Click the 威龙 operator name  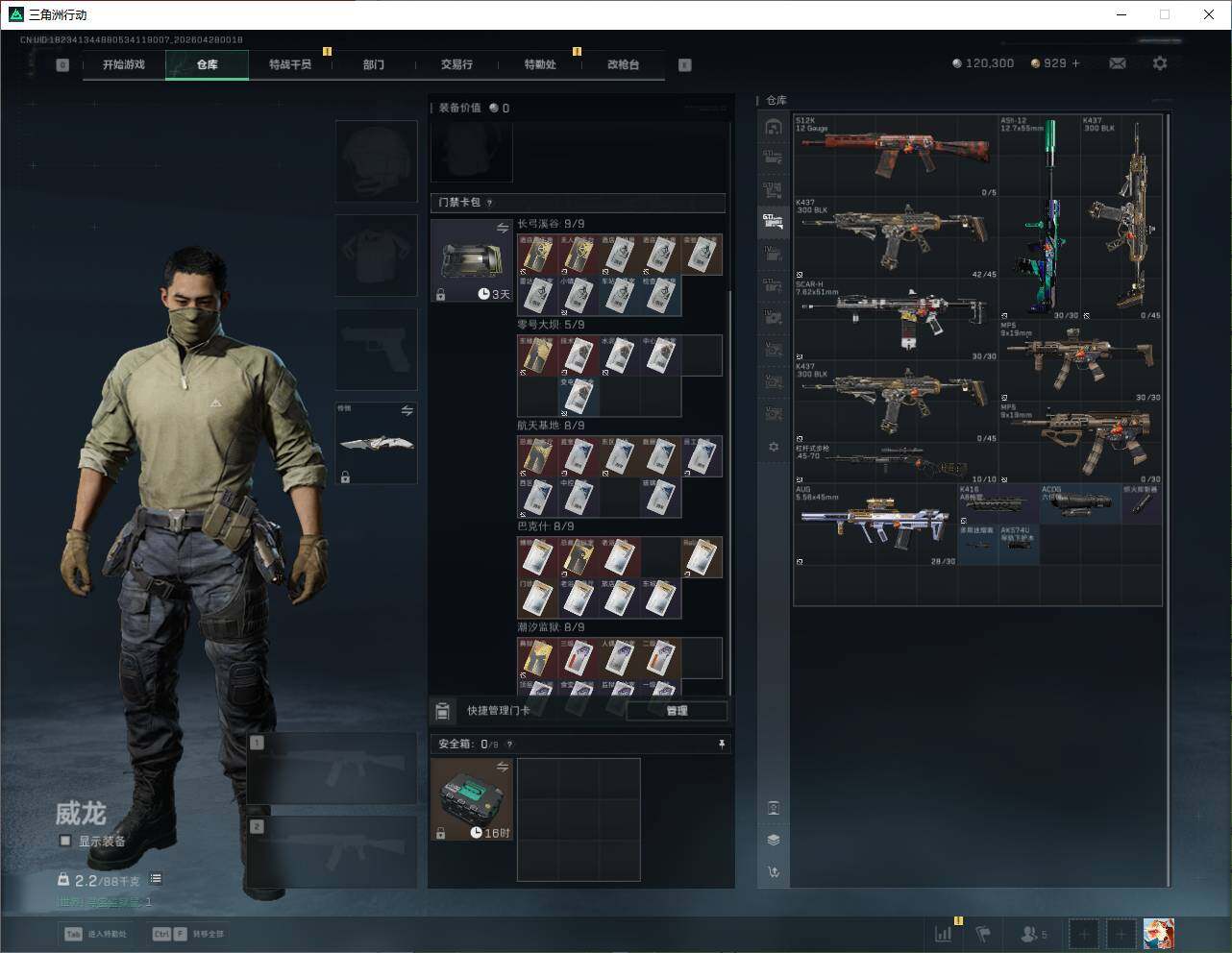pos(81,813)
